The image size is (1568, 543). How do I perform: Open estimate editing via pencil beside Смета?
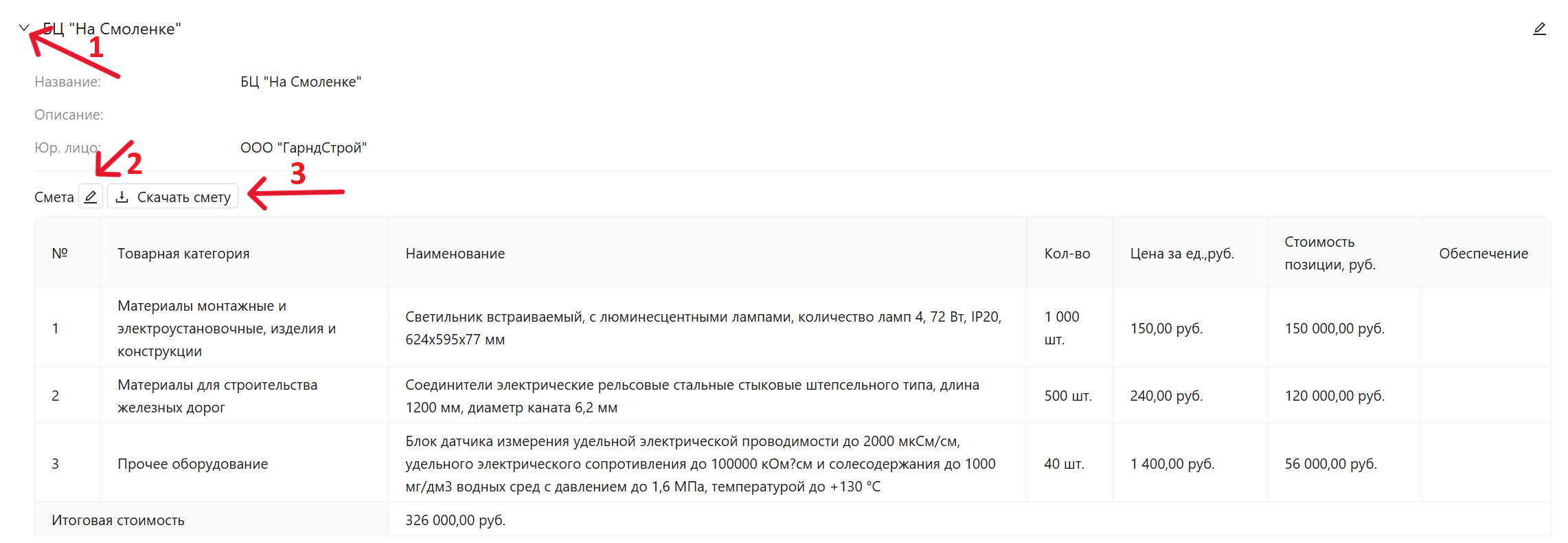click(x=91, y=197)
